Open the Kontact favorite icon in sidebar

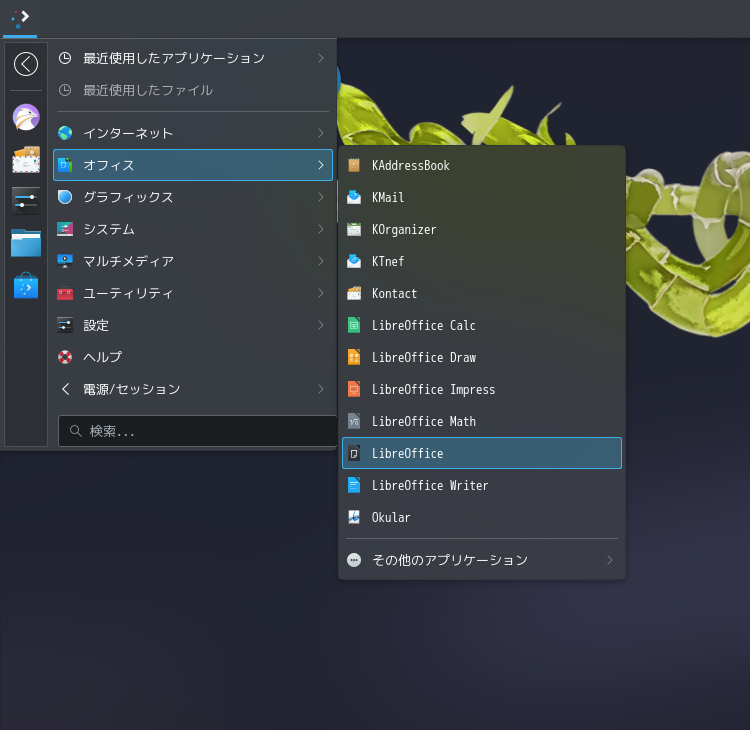[x=26, y=159]
